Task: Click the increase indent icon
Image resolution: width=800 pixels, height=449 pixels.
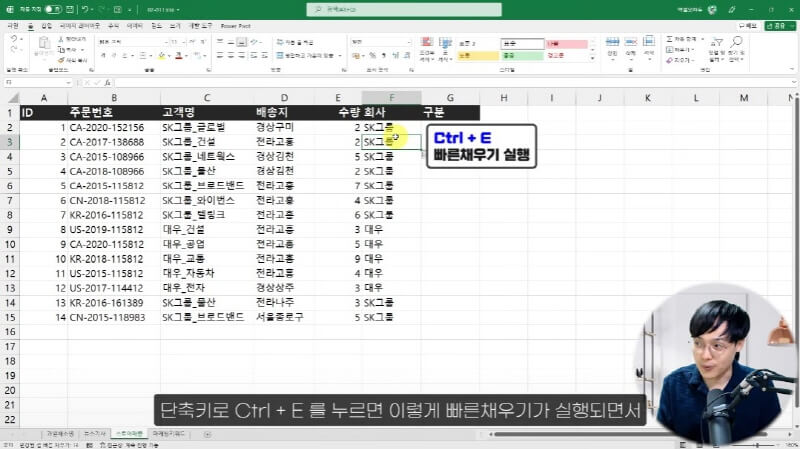Action: pos(264,55)
